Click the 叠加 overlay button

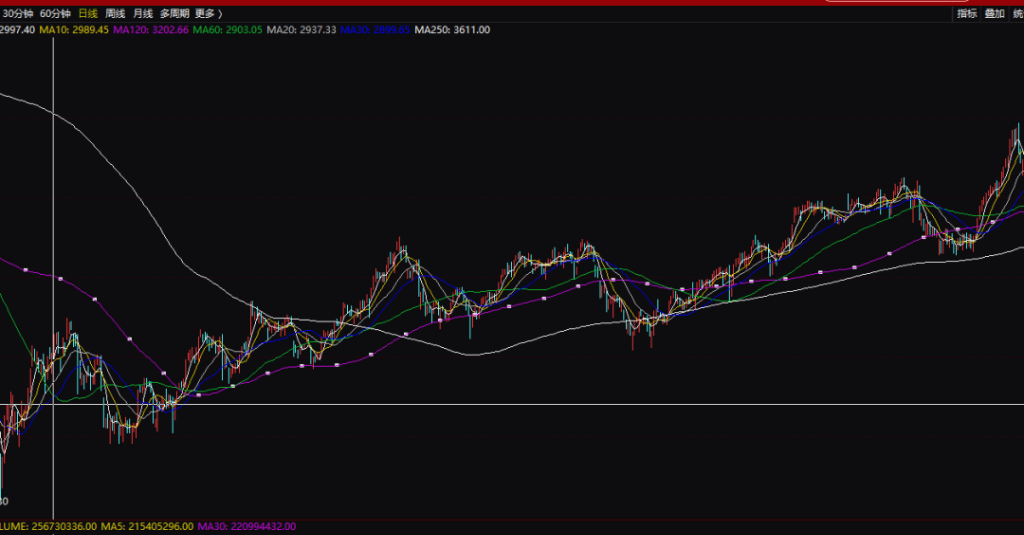(x=994, y=14)
